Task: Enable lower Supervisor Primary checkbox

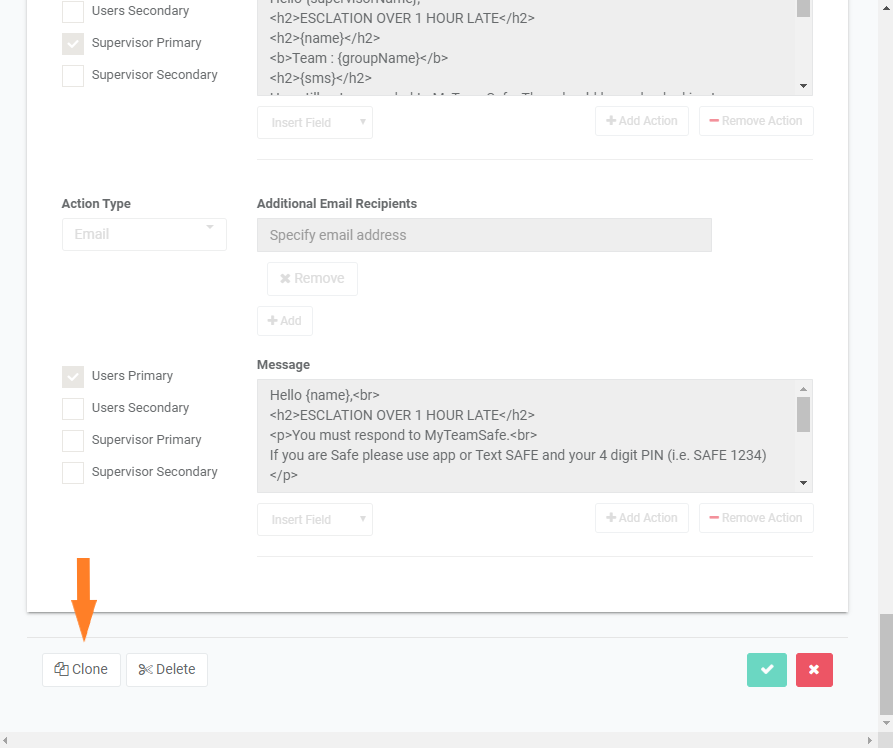Action: coord(73,440)
